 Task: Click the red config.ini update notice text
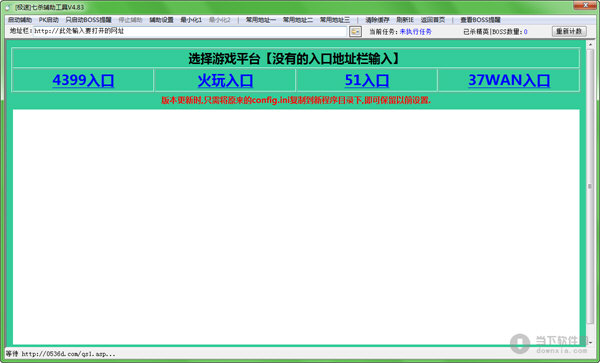[x=296, y=100]
